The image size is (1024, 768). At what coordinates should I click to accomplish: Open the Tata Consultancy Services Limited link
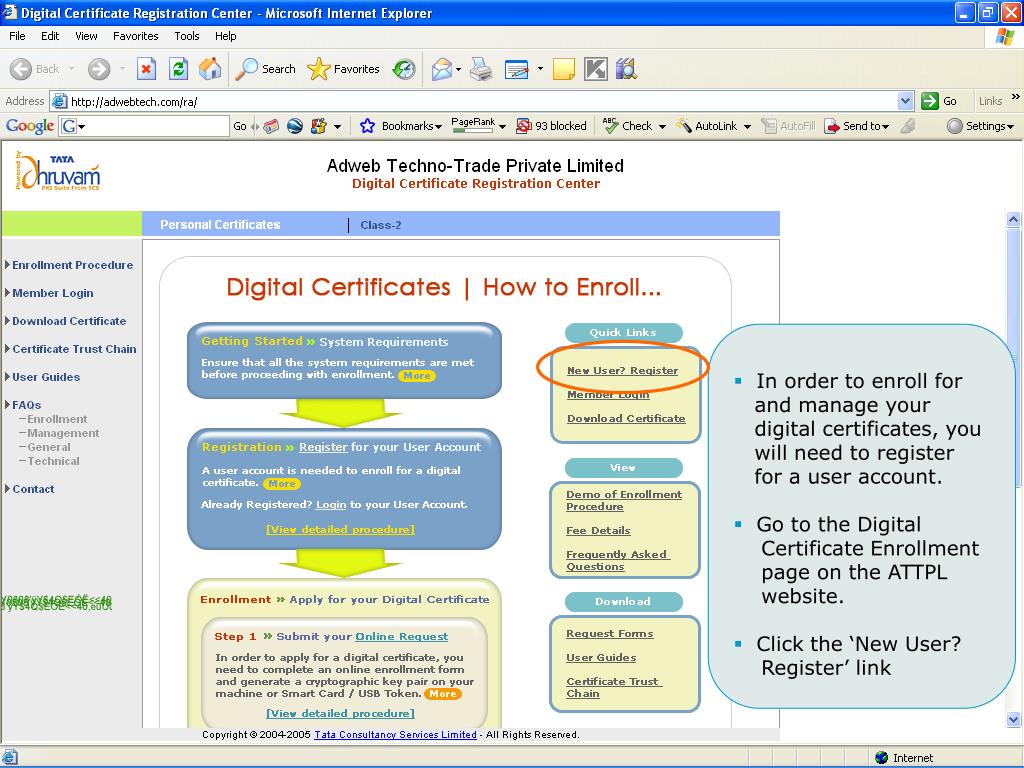pos(395,735)
